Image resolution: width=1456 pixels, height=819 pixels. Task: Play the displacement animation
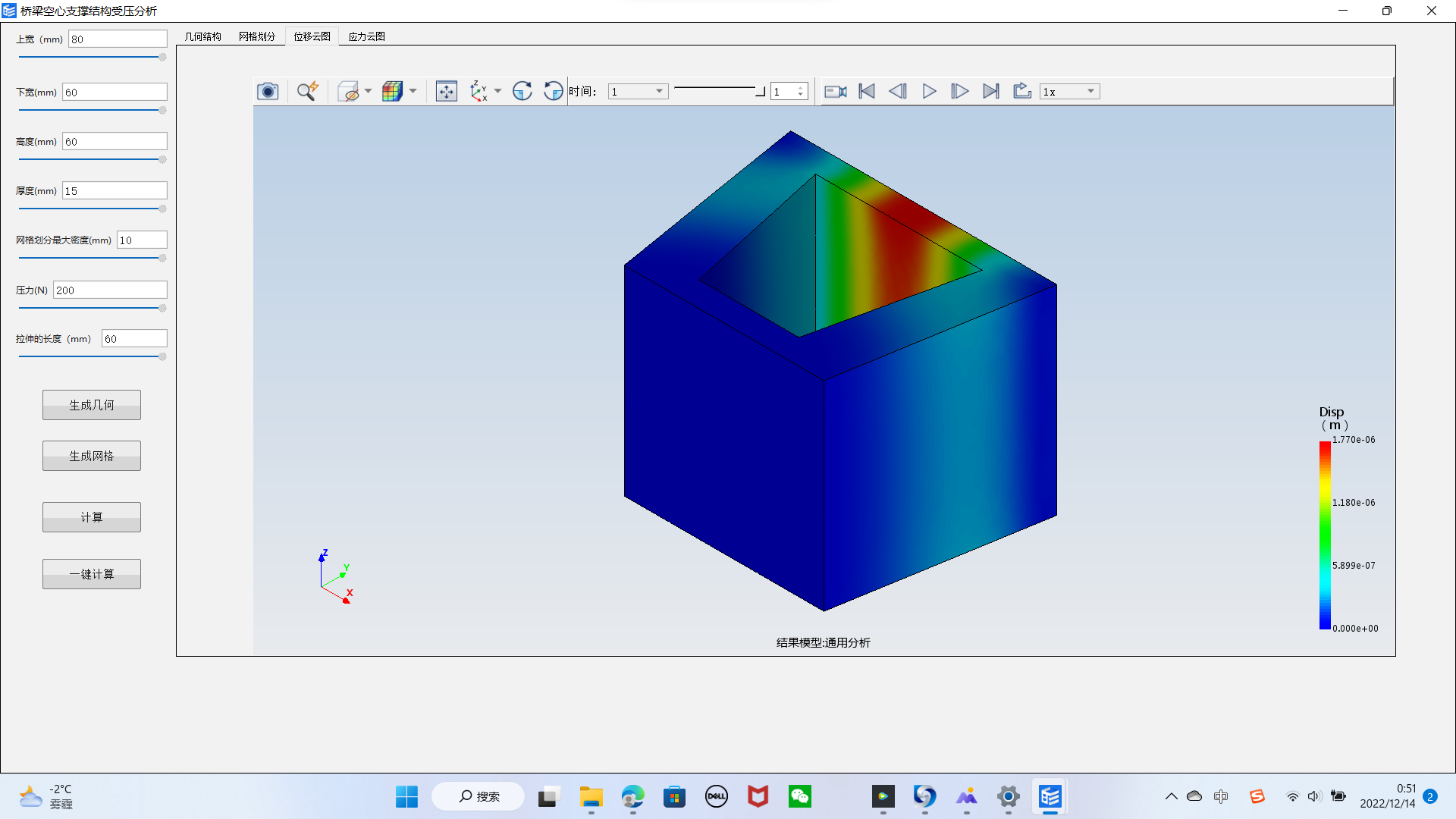point(929,92)
